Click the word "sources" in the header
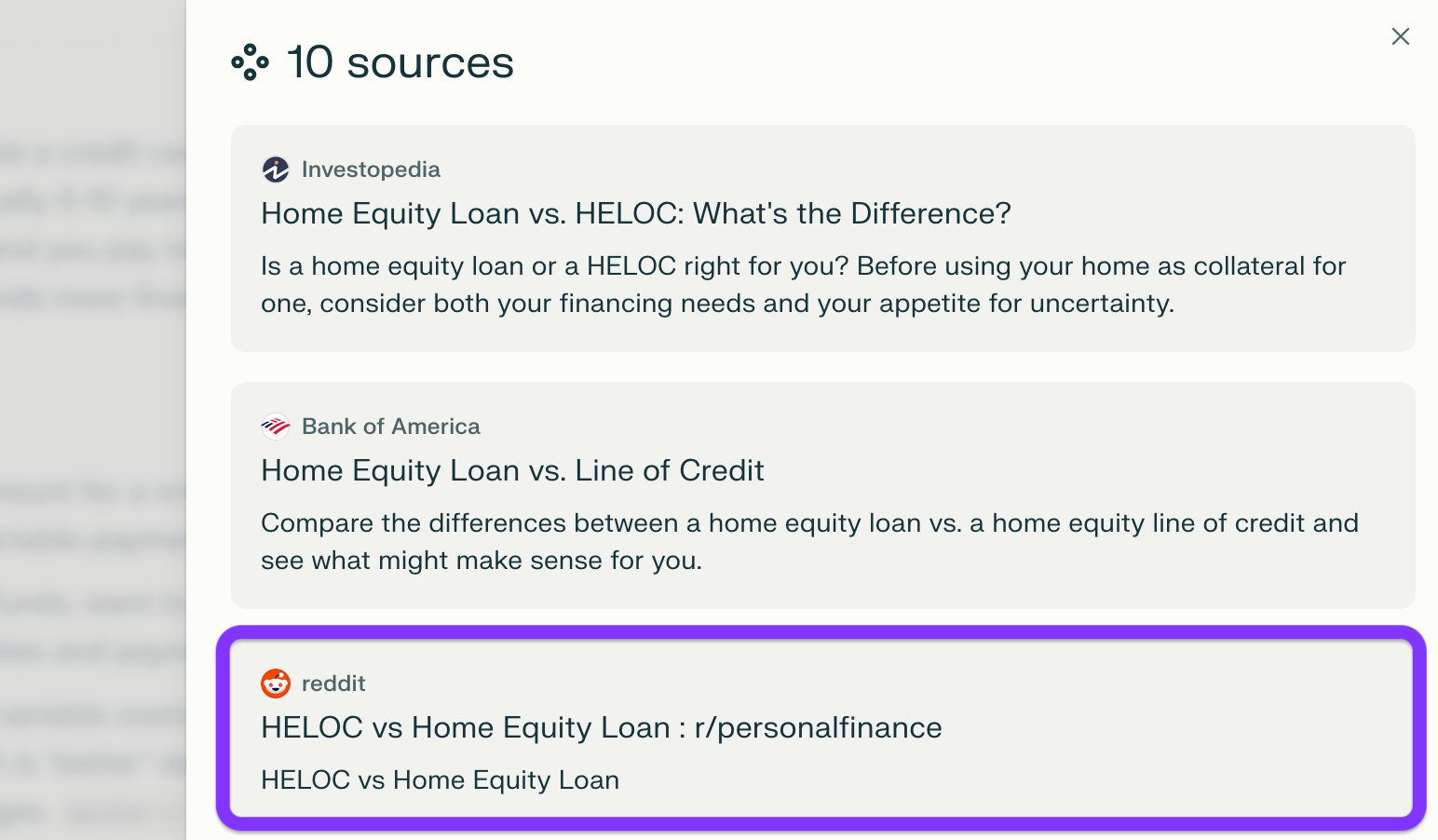 [x=430, y=63]
